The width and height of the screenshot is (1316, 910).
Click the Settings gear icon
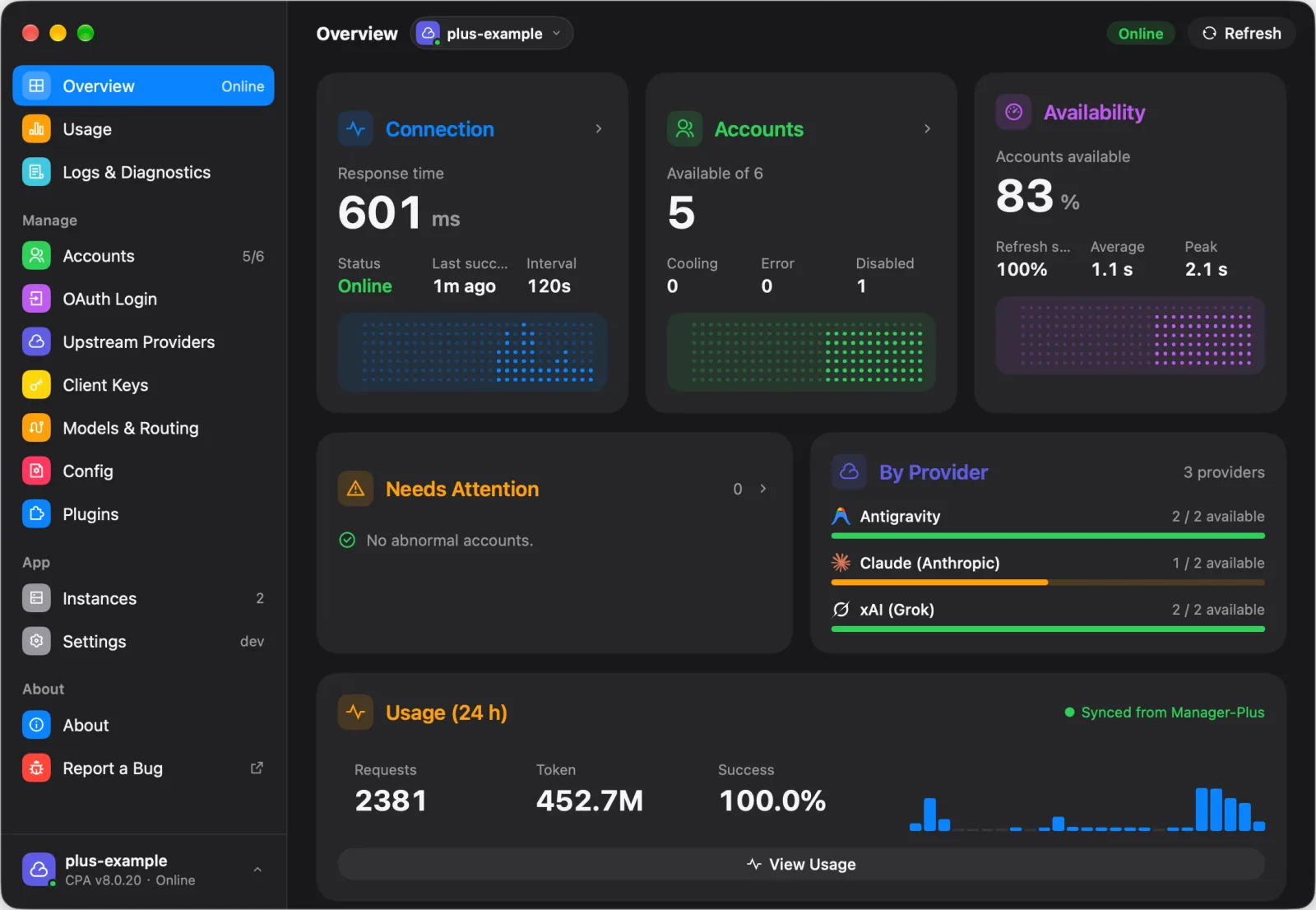pos(36,641)
